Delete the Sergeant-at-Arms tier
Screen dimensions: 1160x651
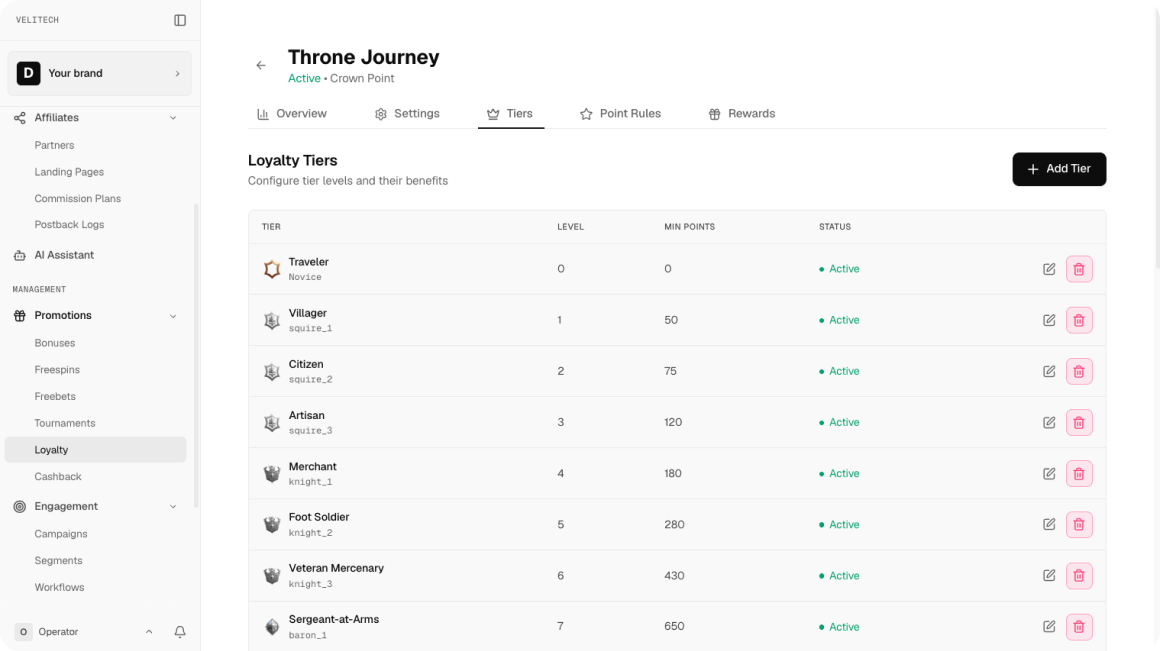[1079, 627]
